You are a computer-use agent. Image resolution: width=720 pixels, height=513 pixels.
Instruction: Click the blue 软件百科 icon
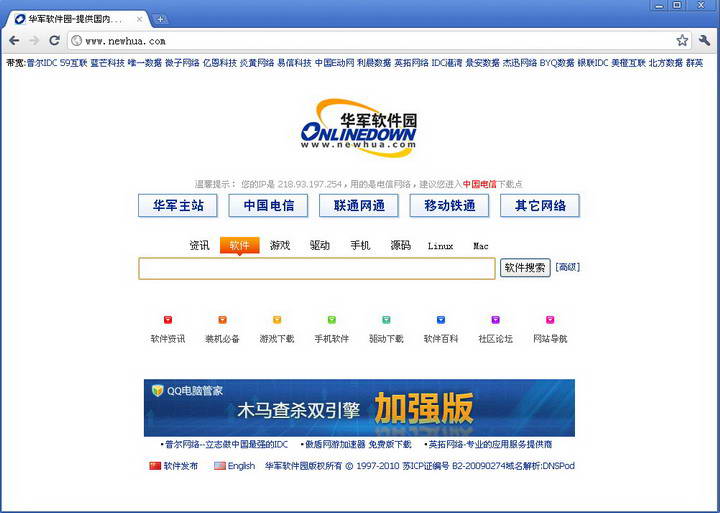[x=441, y=320]
